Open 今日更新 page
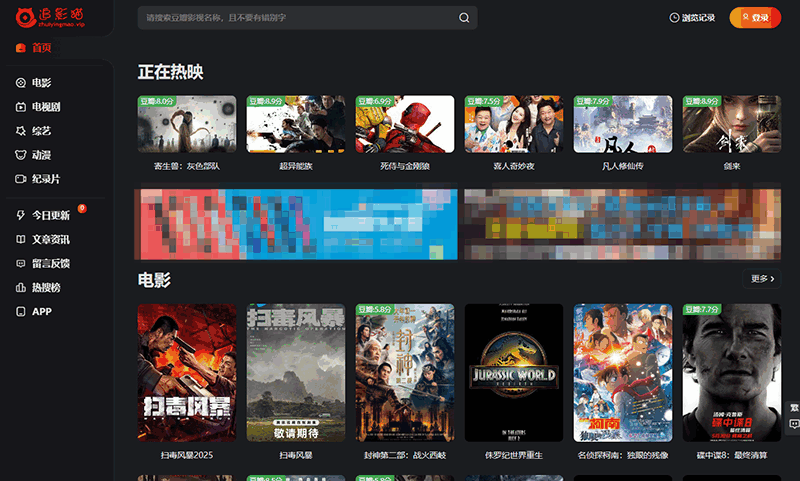This screenshot has height=481, width=800. [51, 215]
